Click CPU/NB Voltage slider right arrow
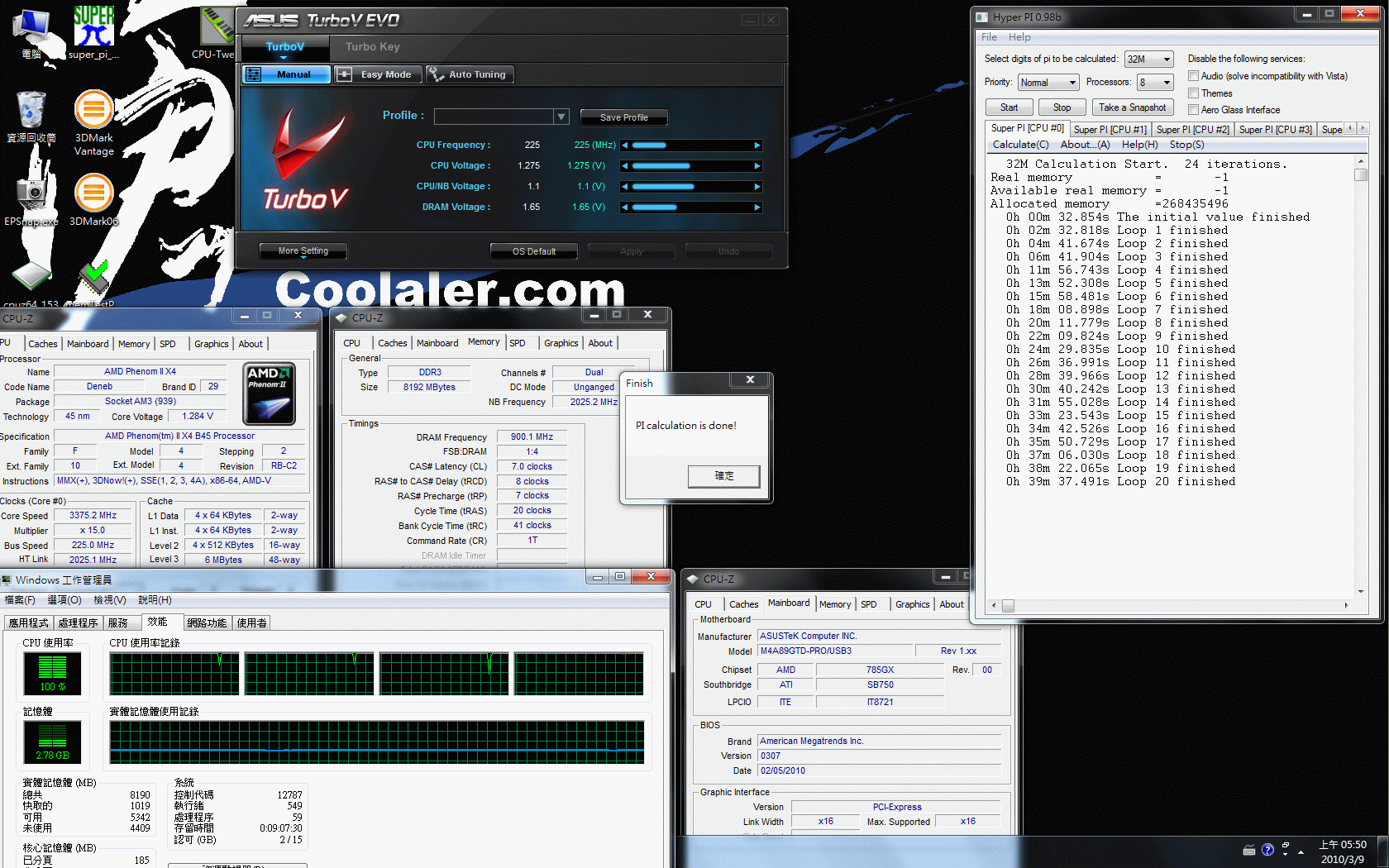Viewport: 1389px width, 868px height. pos(757,187)
